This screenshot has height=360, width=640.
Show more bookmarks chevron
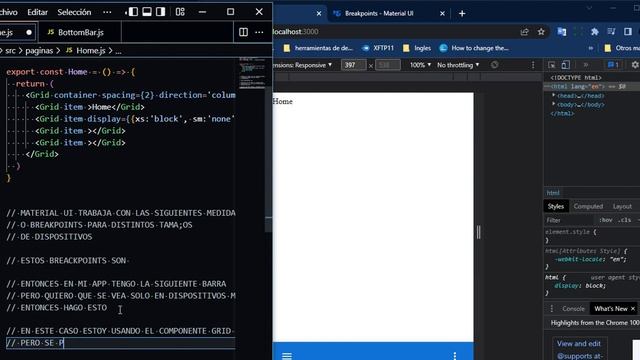[591, 48]
